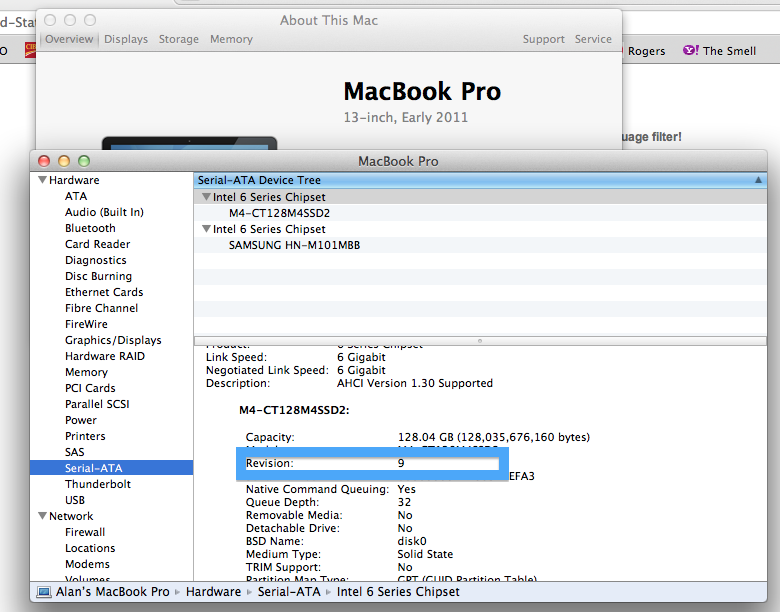This screenshot has height=612, width=780.
Task: Select Bluetooth in the sidebar
Action: (90, 228)
